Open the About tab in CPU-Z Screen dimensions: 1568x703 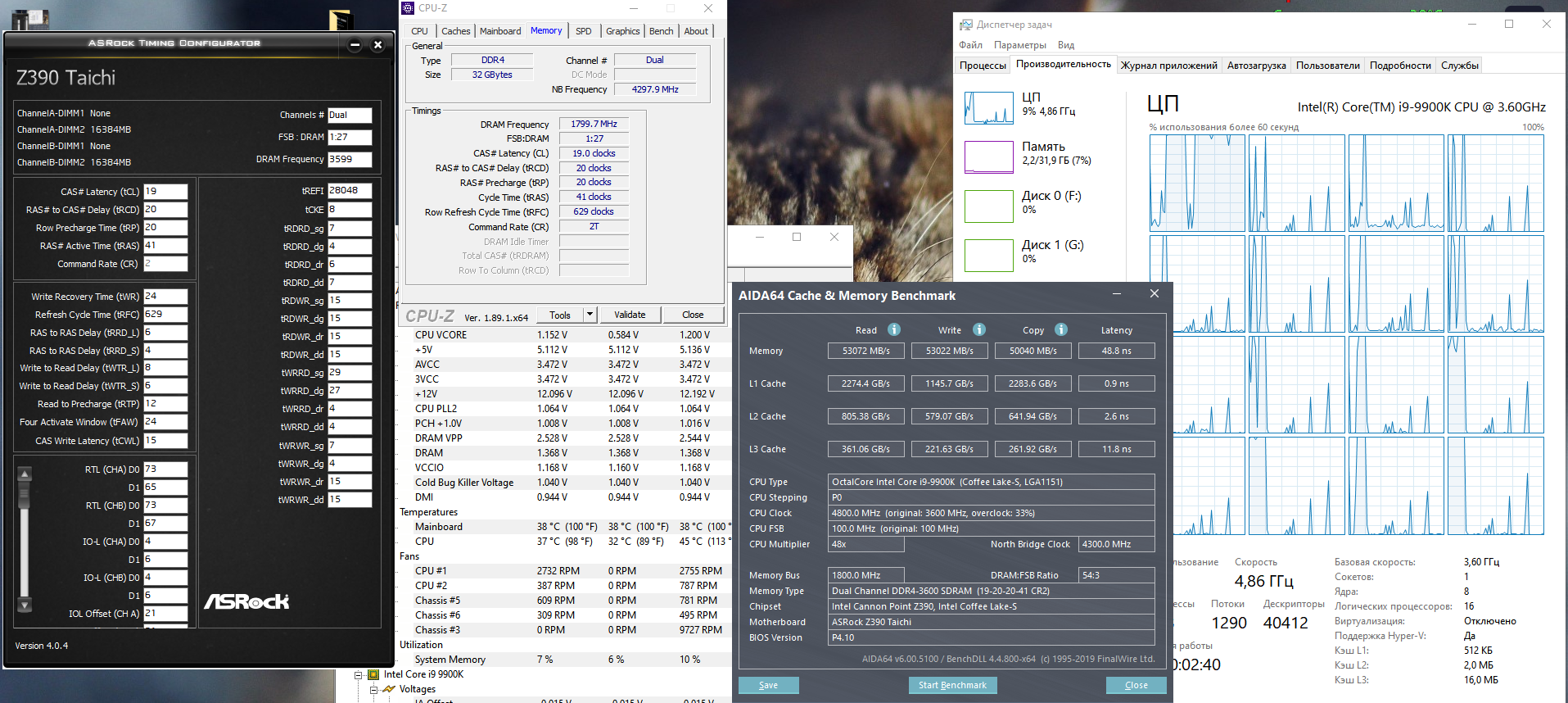pyautogui.click(x=696, y=31)
